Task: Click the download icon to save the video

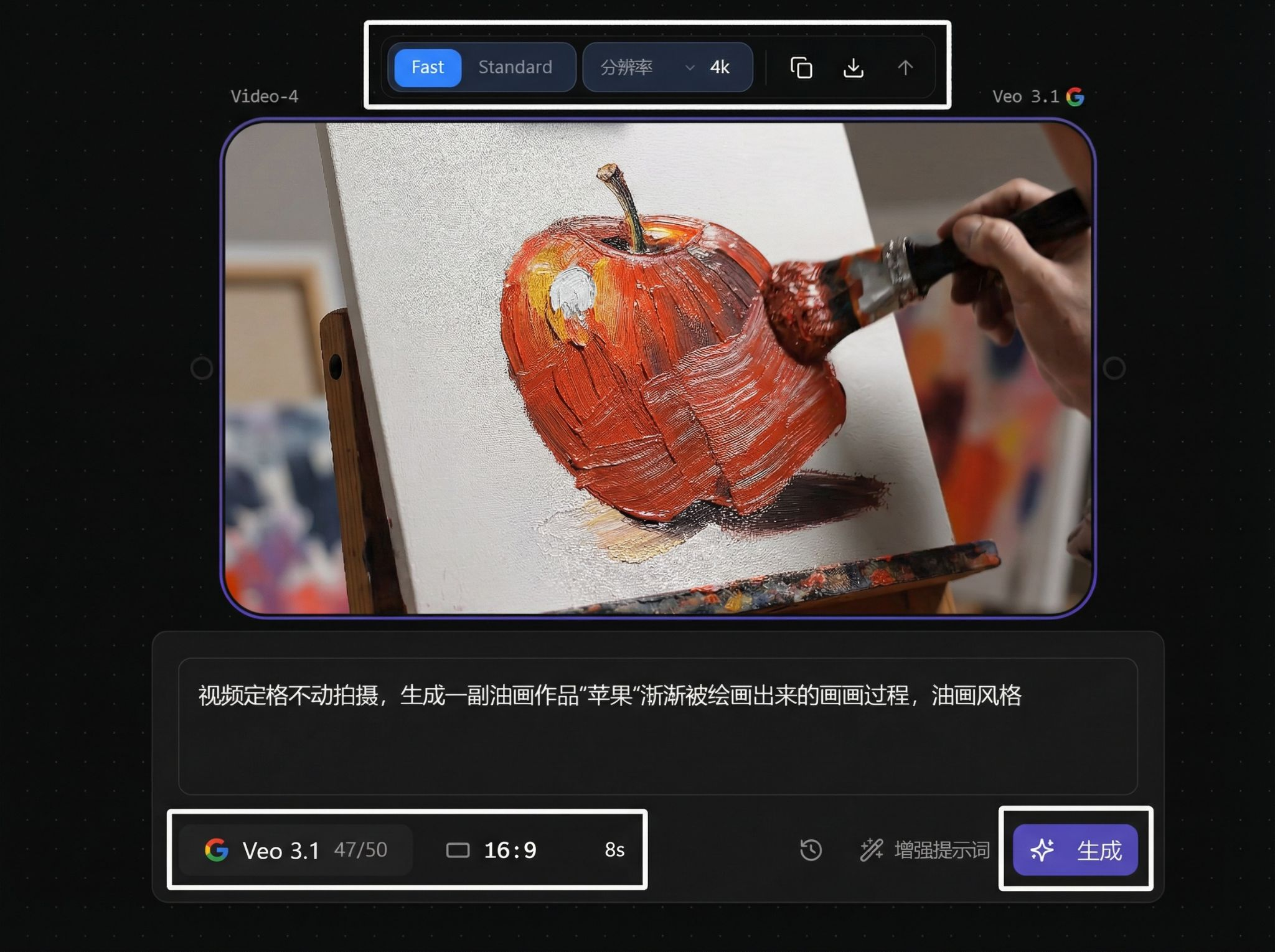Action: (x=854, y=68)
